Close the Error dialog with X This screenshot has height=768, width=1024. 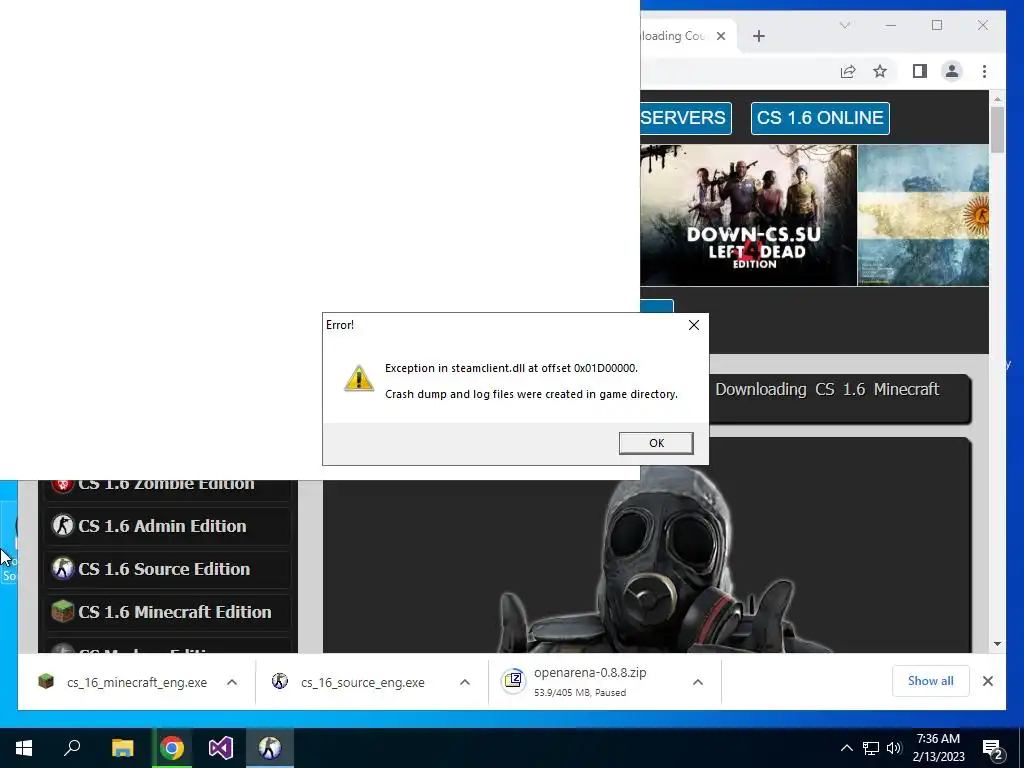coord(694,325)
